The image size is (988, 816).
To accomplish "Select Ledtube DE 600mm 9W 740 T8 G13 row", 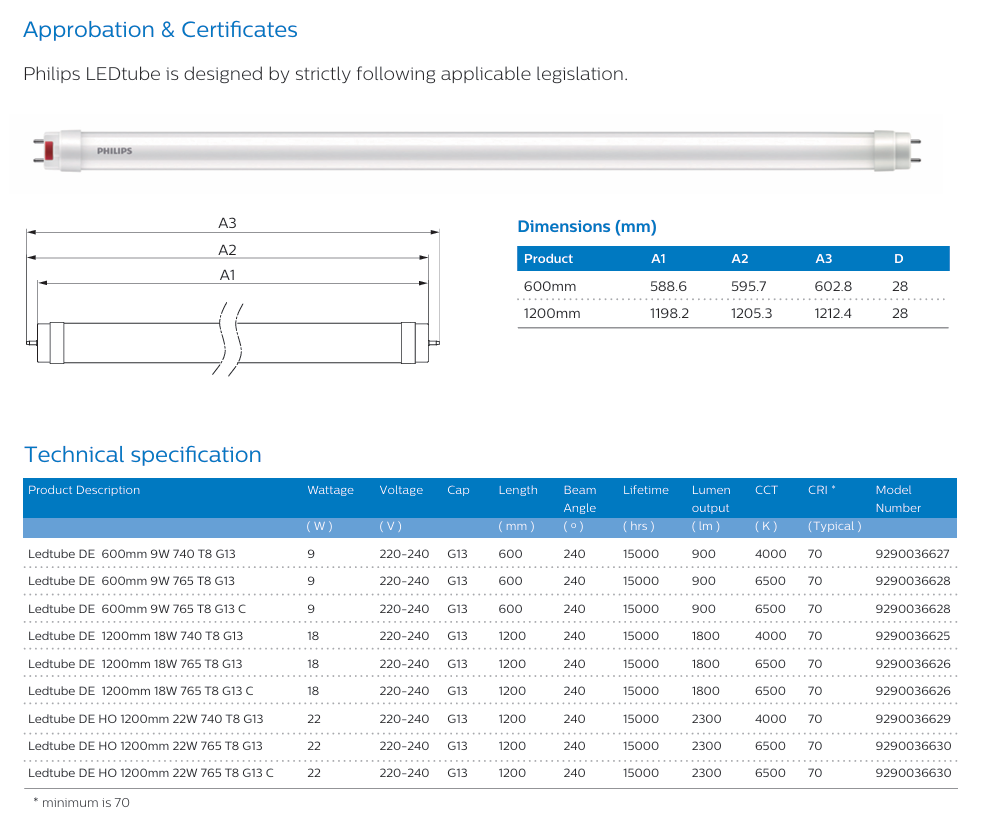I will [490, 554].
